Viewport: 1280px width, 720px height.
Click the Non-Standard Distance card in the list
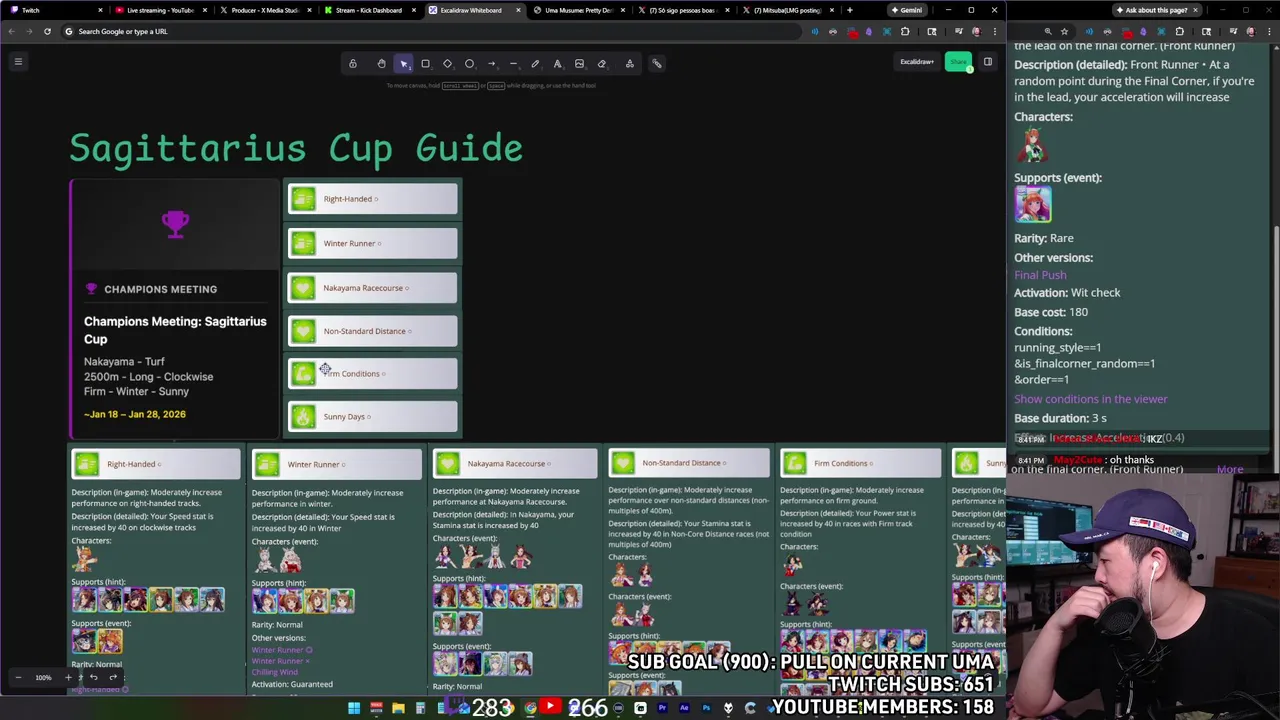[x=373, y=331]
